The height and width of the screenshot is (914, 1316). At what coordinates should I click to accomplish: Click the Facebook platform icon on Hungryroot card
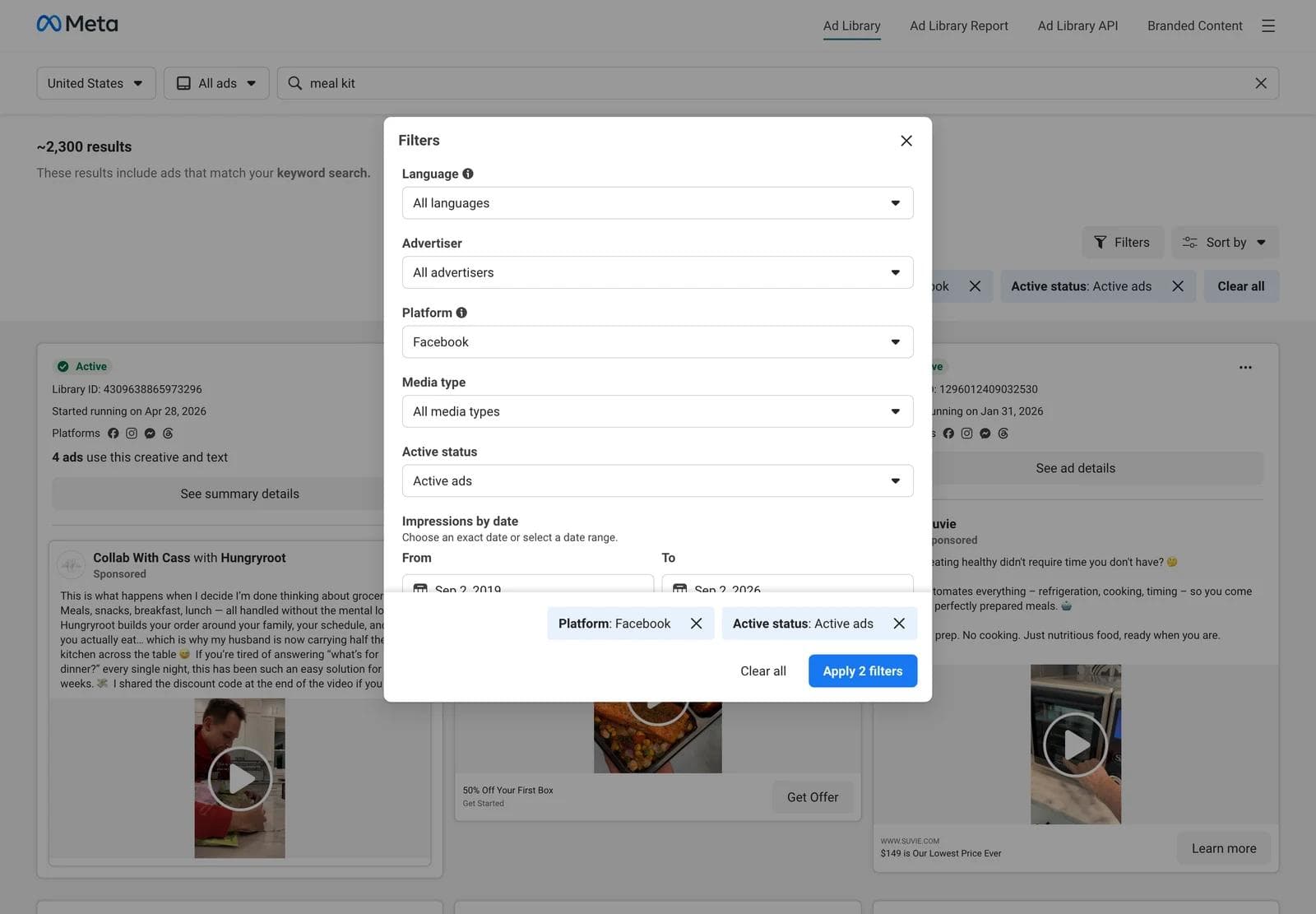click(x=114, y=434)
